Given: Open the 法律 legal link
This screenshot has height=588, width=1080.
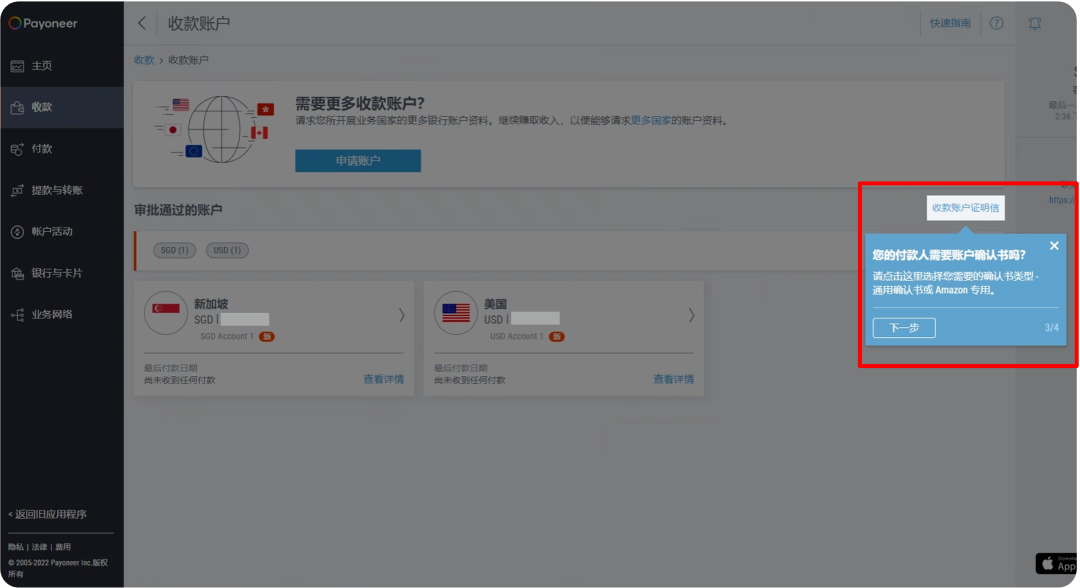Looking at the screenshot, I should point(39,547).
